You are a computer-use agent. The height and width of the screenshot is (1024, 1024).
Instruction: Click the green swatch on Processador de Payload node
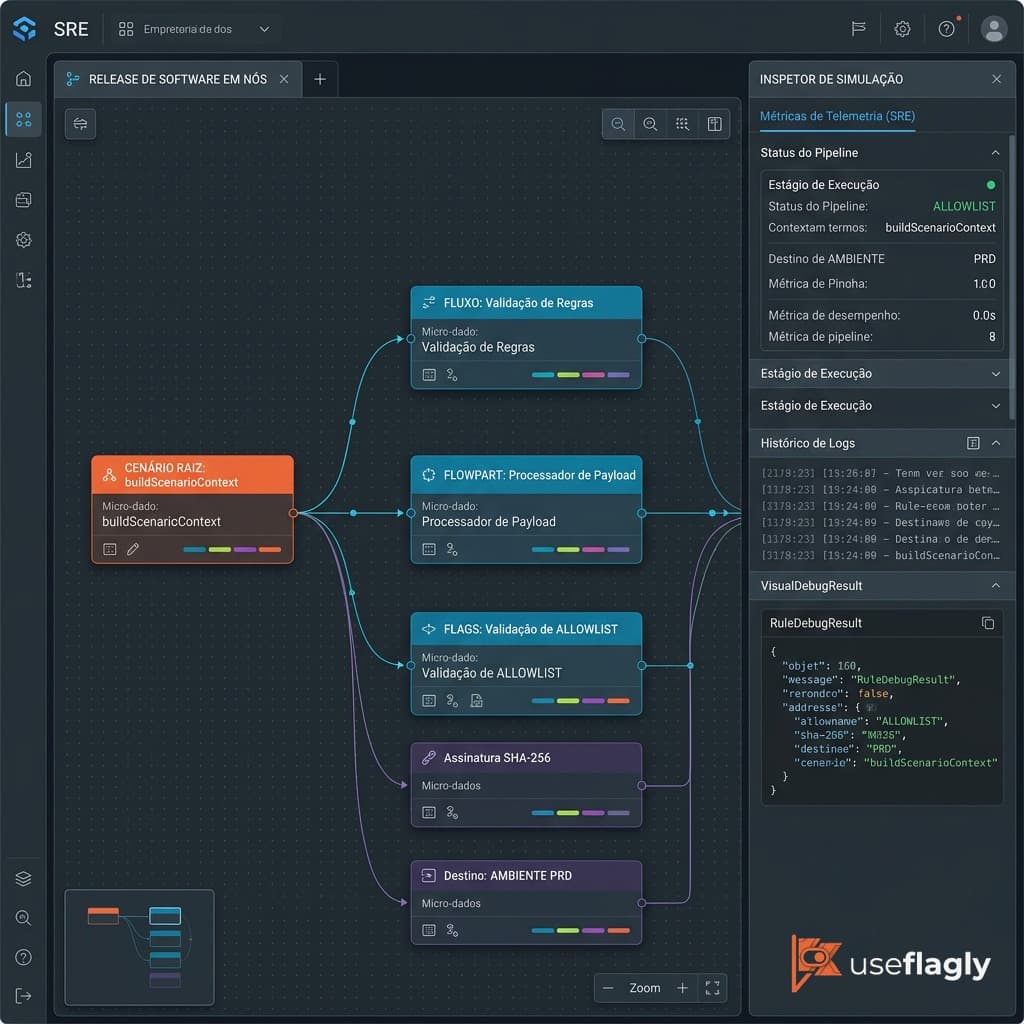[568, 550]
